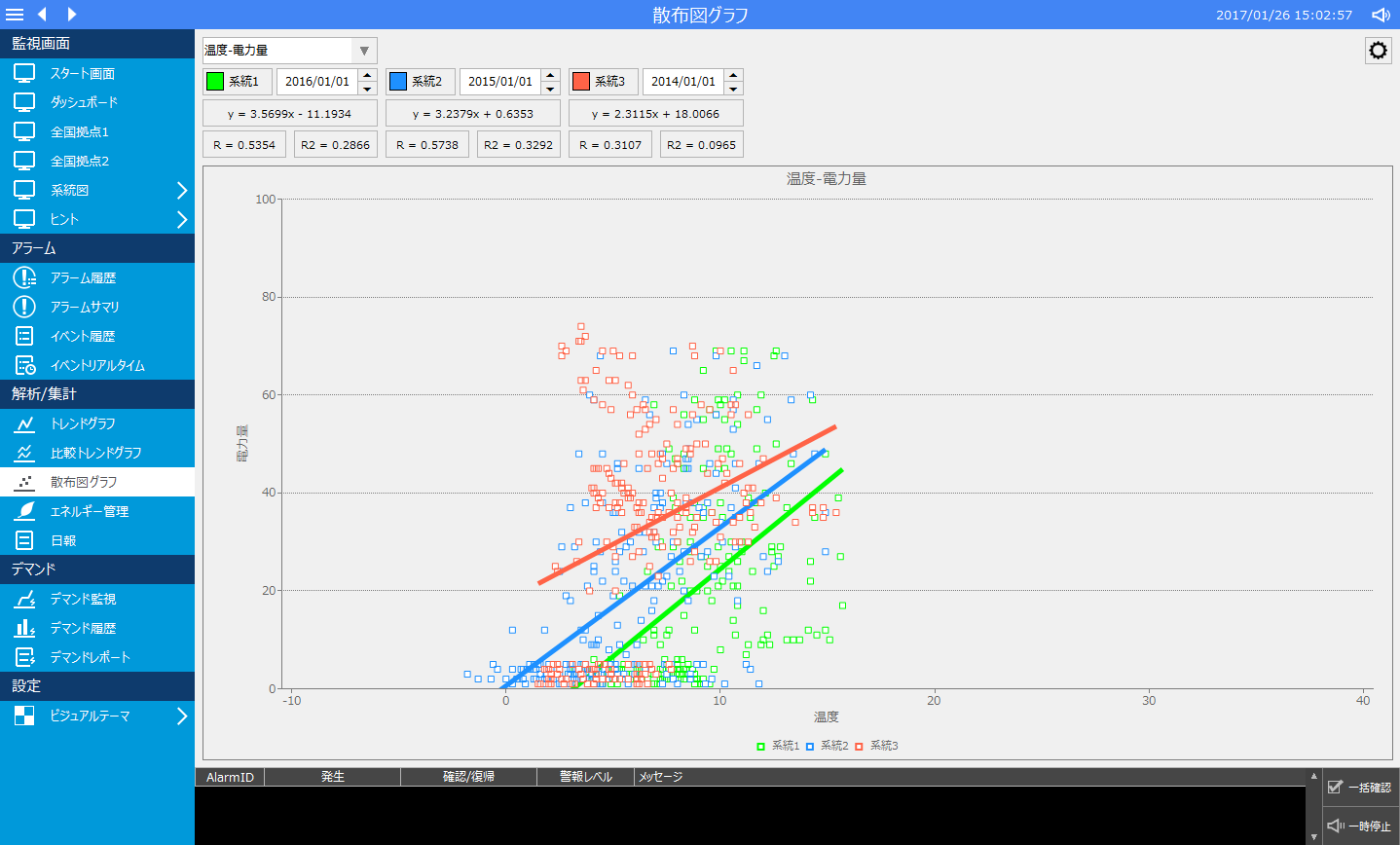Image resolution: width=1400 pixels, height=845 pixels.
Task: Toggle 系統1 series in chart legend
Action: (778, 746)
